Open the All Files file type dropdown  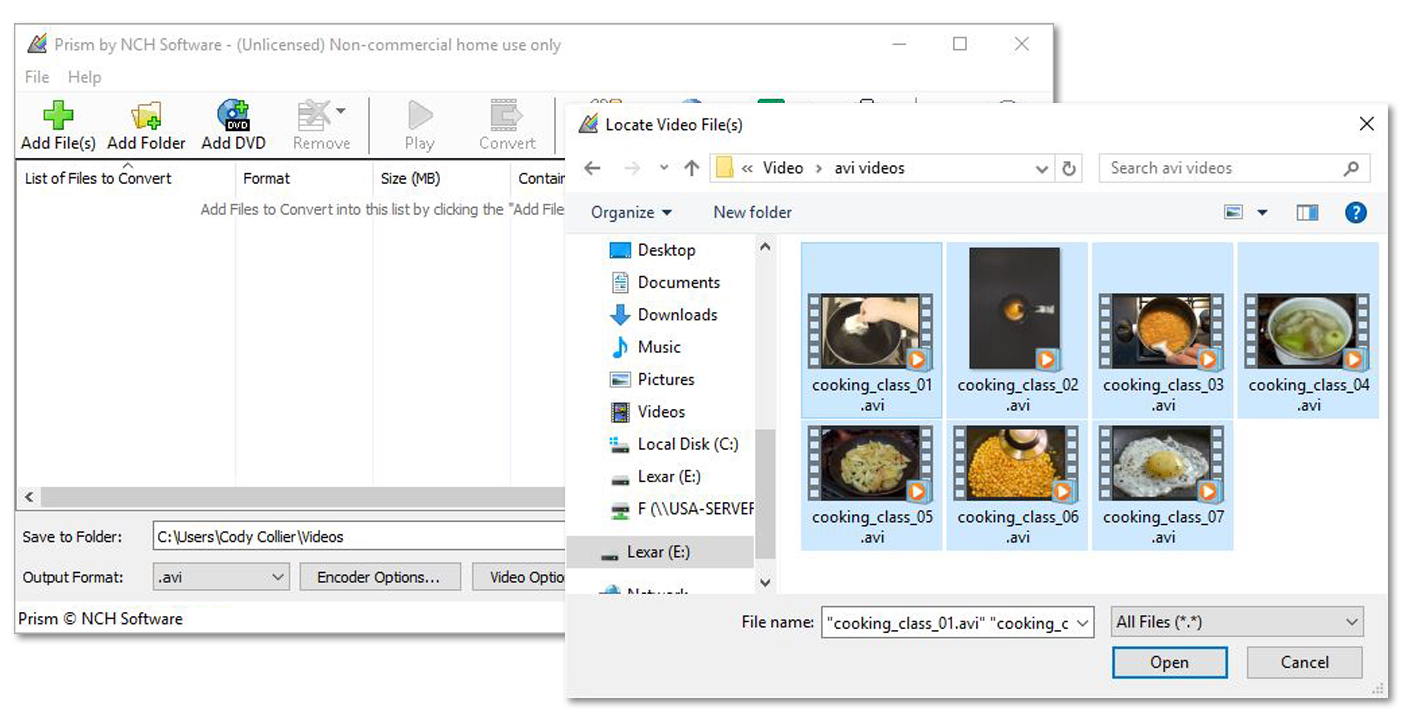tap(1236, 622)
